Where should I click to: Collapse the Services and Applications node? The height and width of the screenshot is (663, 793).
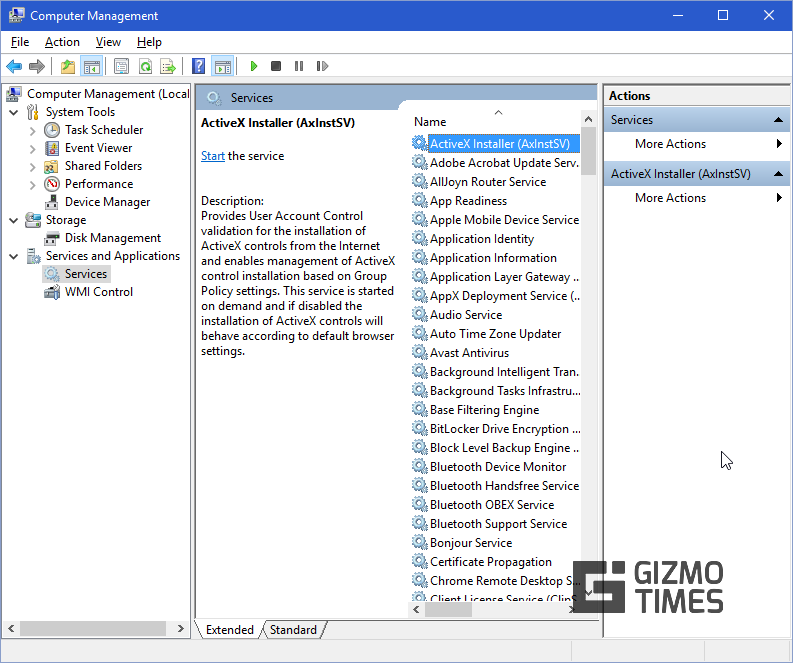14,256
